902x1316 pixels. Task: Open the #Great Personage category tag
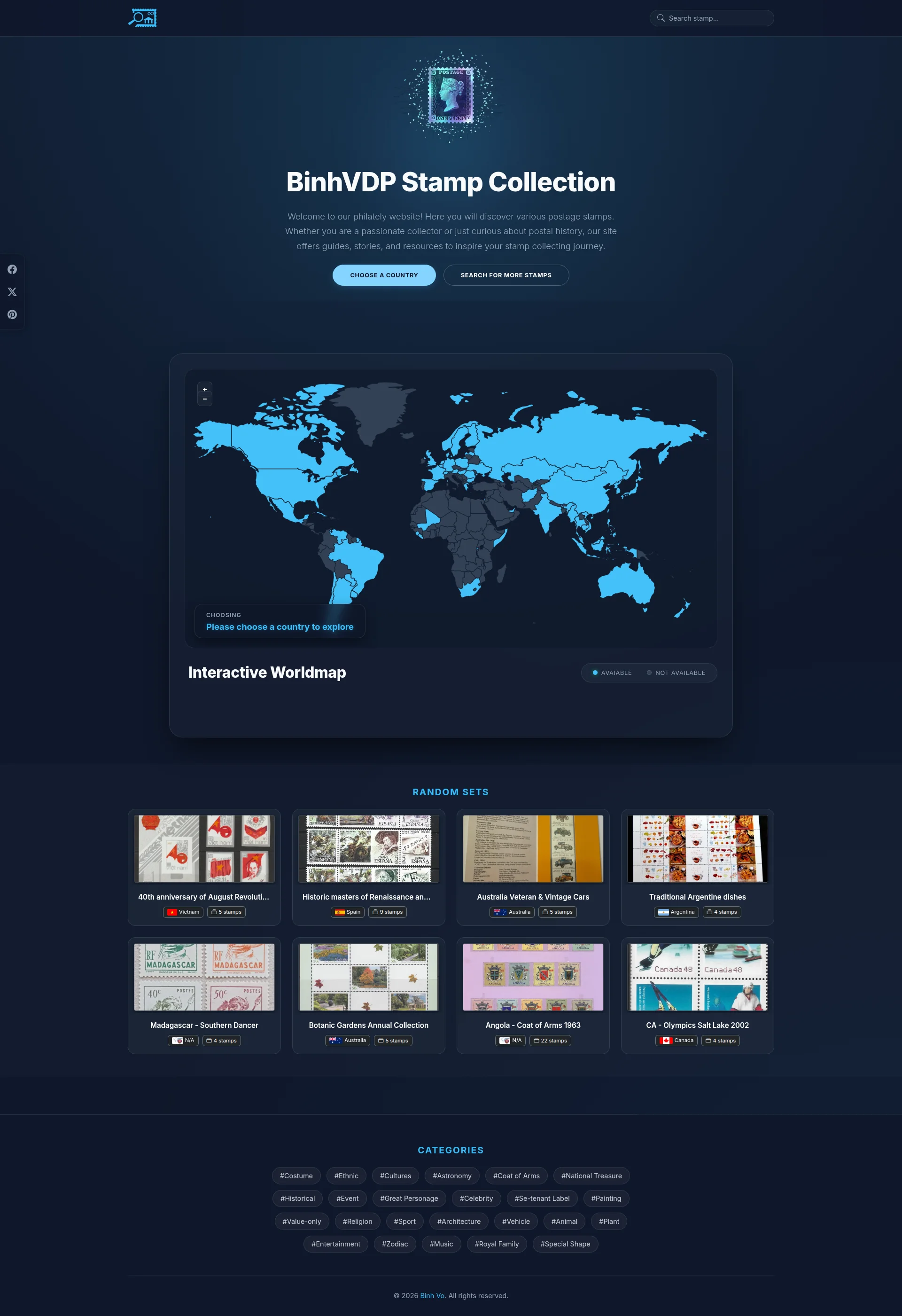point(409,1198)
